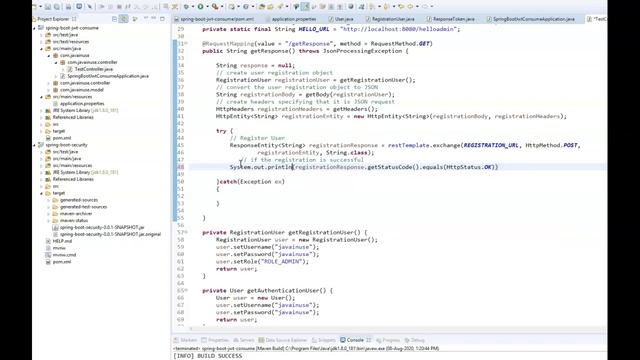Screen dimensions: 640x360
Task: Click the Console view icon in the bottom panel
Action: [343, 340]
